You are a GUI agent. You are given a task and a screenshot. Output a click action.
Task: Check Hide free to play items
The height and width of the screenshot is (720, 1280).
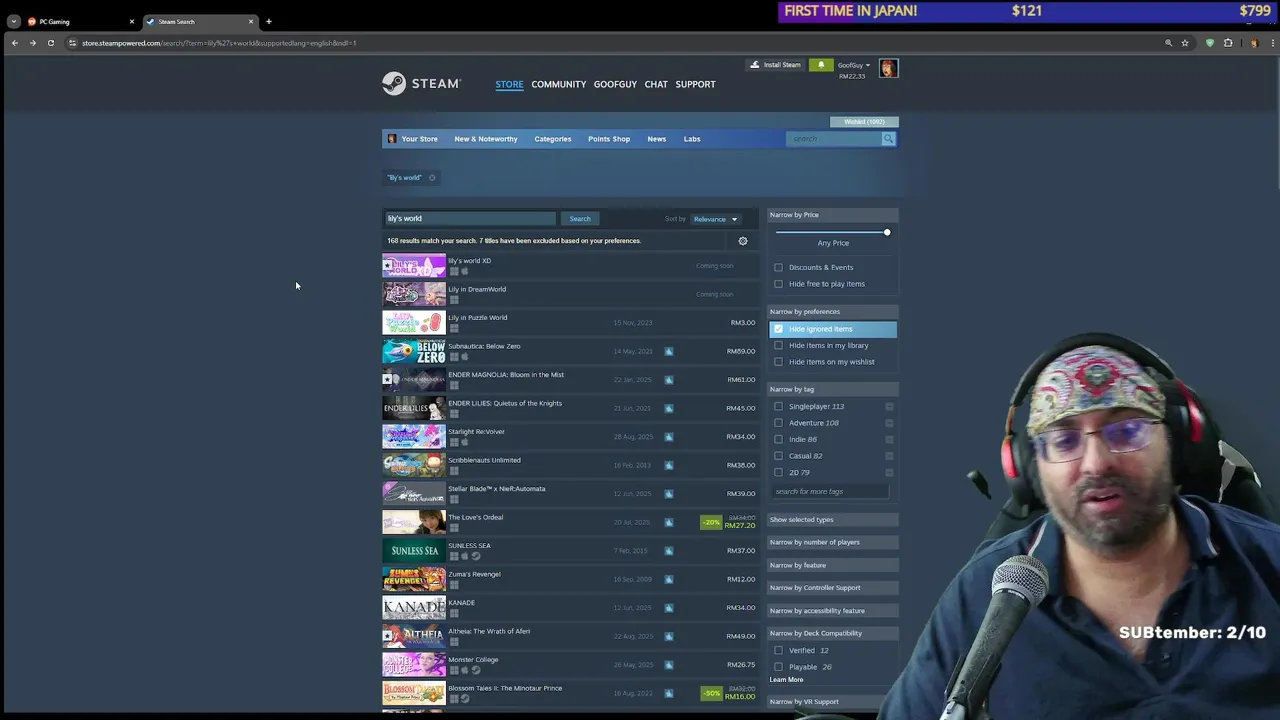tap(779, 284)
